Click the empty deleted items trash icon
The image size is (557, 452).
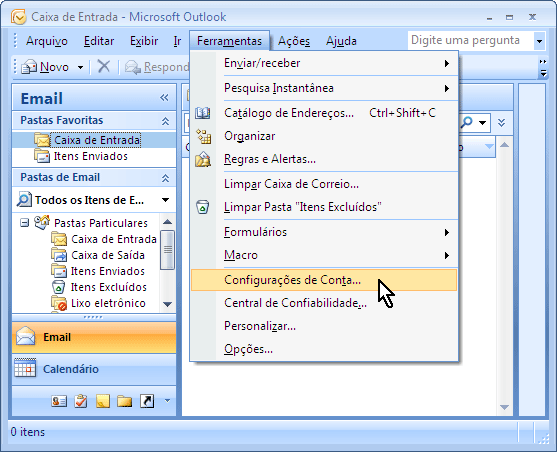pos(202,207)
